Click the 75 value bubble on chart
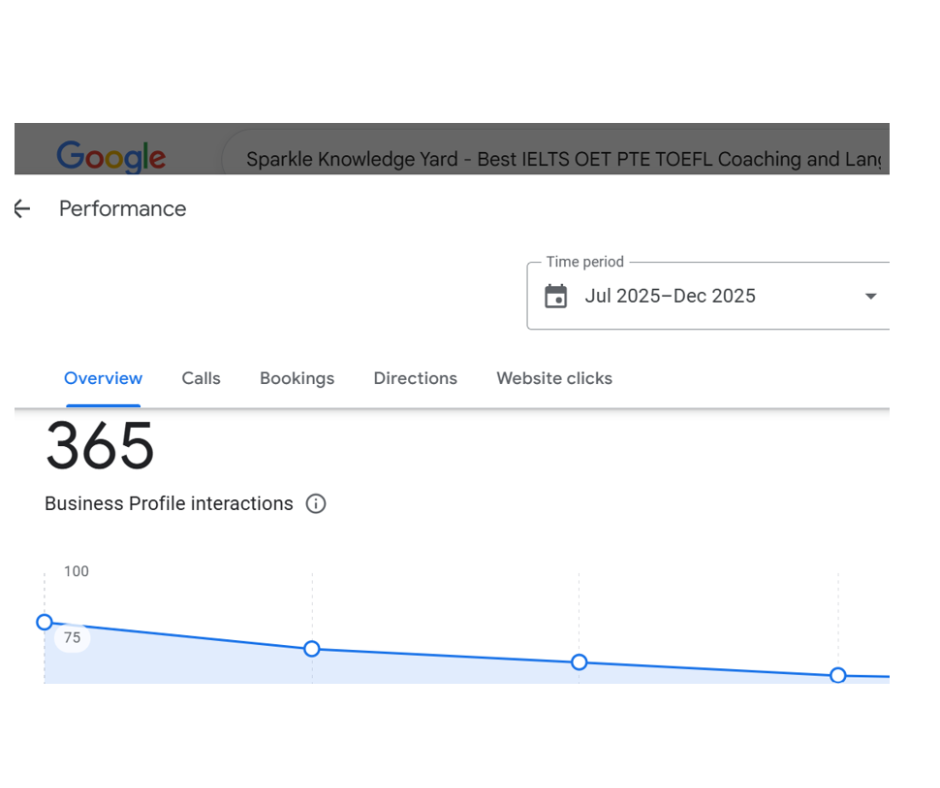 (72, 638)
